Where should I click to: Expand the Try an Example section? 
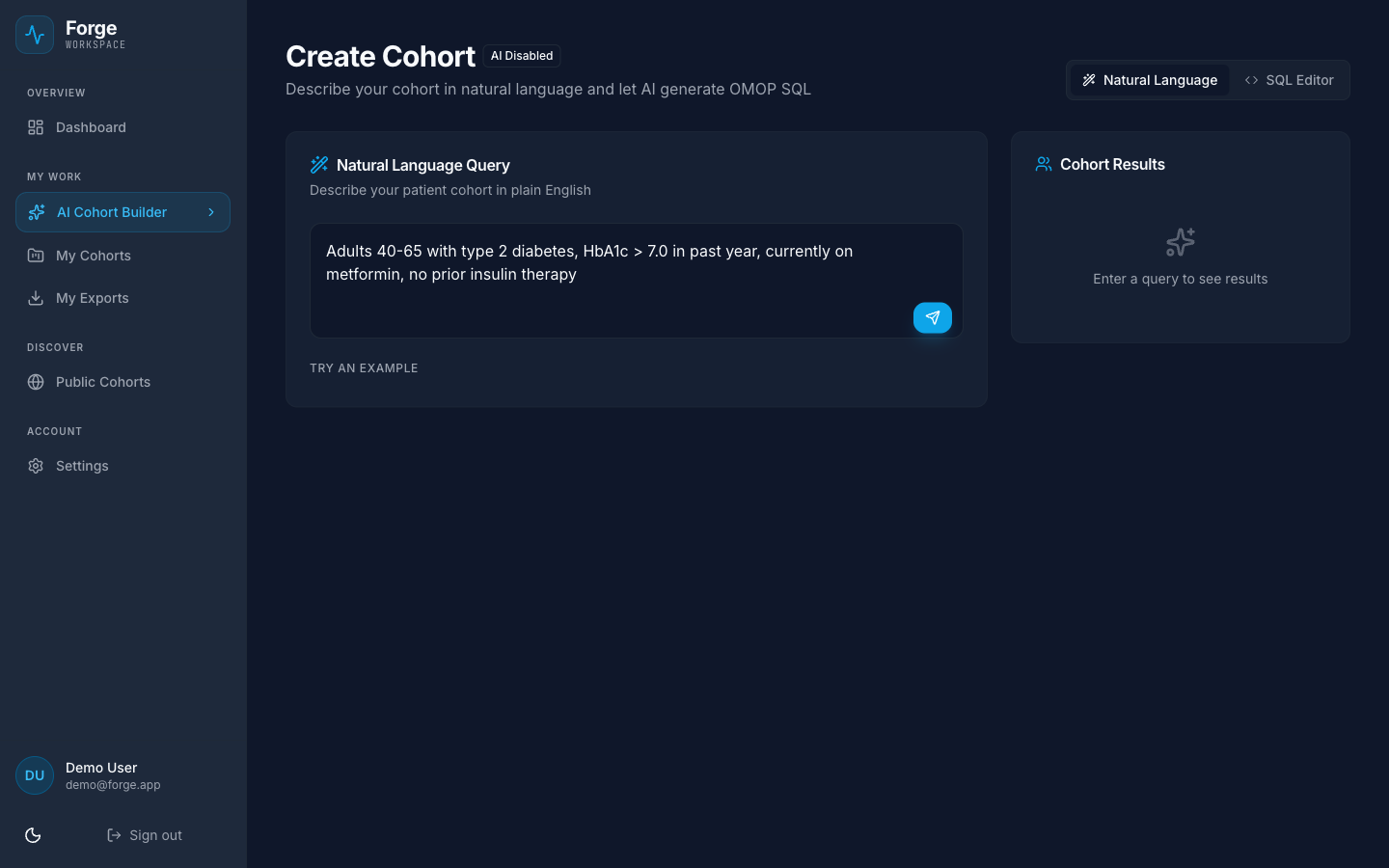click(364, 368)
